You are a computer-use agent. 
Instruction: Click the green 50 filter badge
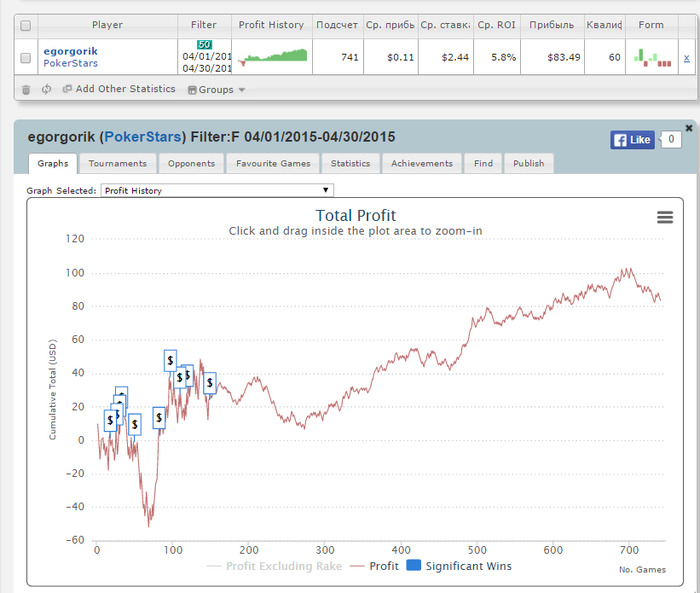pos(204,45)
